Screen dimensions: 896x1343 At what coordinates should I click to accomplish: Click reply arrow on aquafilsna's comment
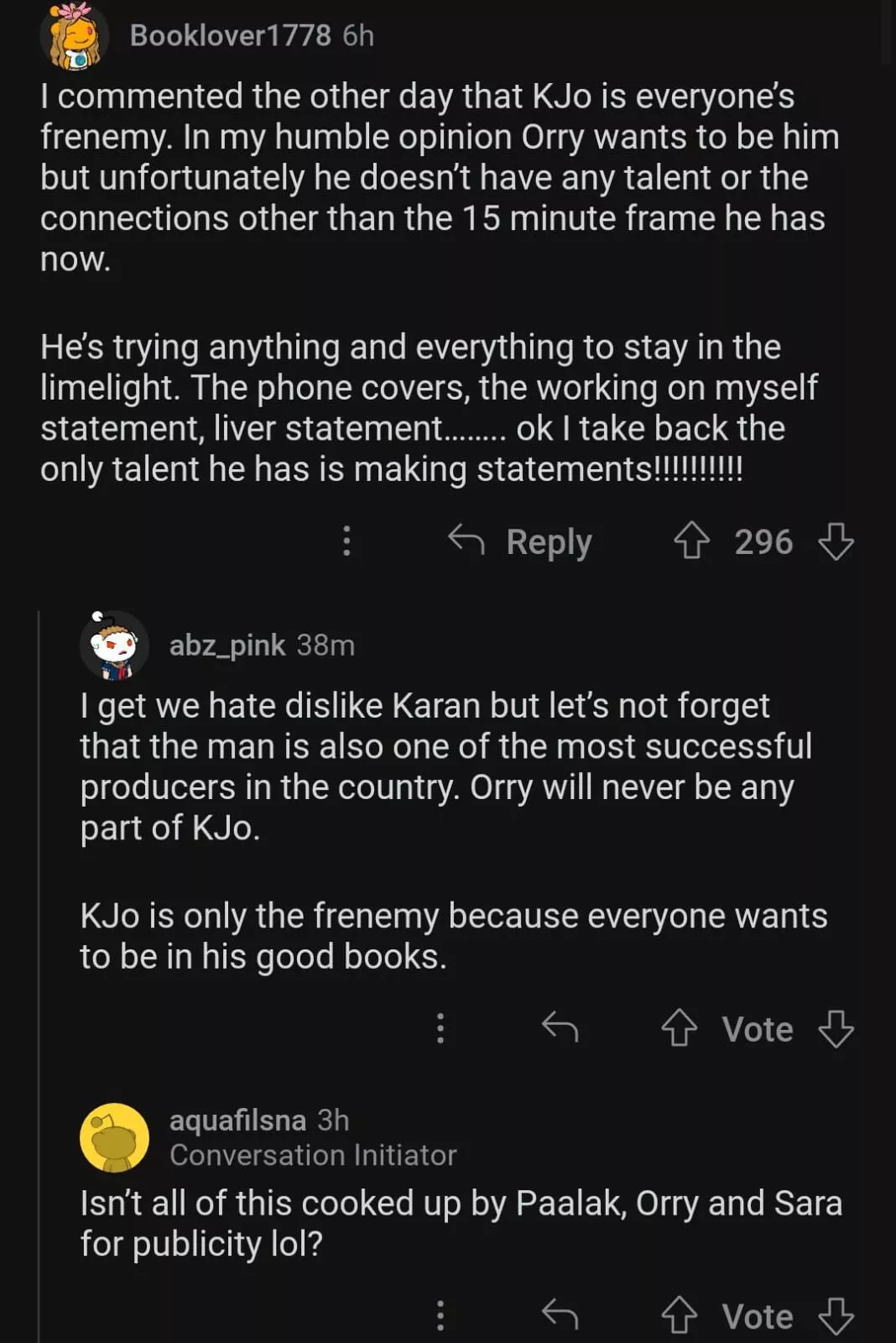click(560, 1314)
